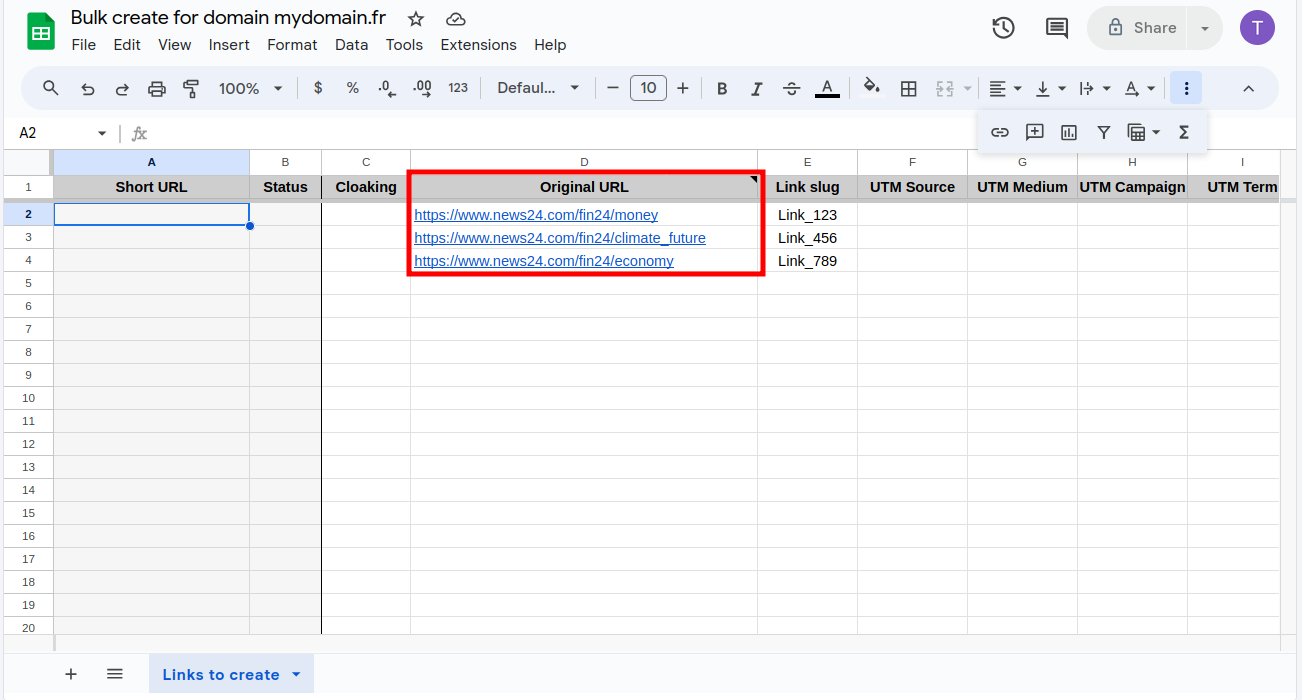
Task: Toggle strikethrough formatting
Action: [791, 88]
